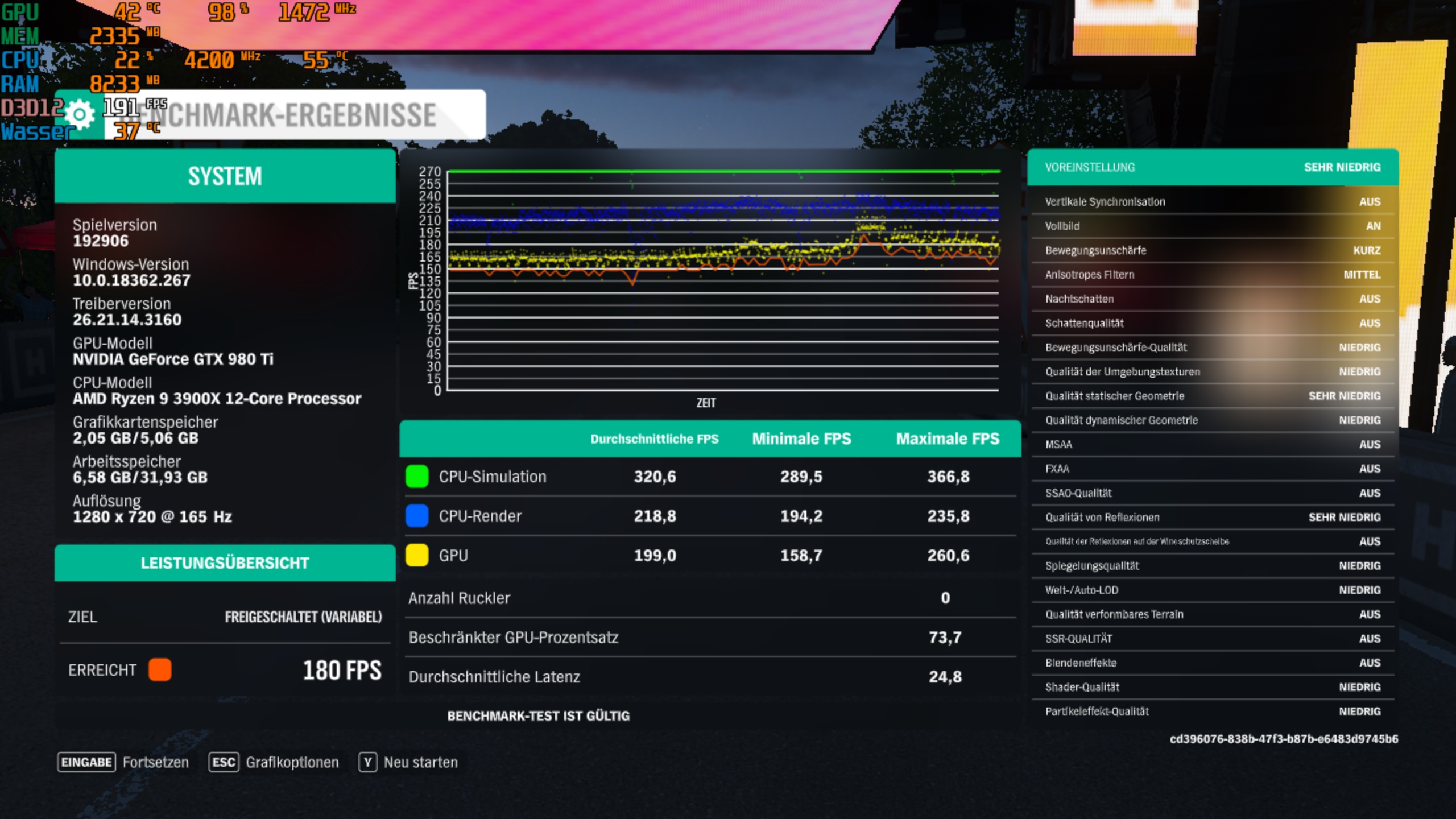
Task: Click Neu starten to rerun benchmark
Action: point(420,762)
